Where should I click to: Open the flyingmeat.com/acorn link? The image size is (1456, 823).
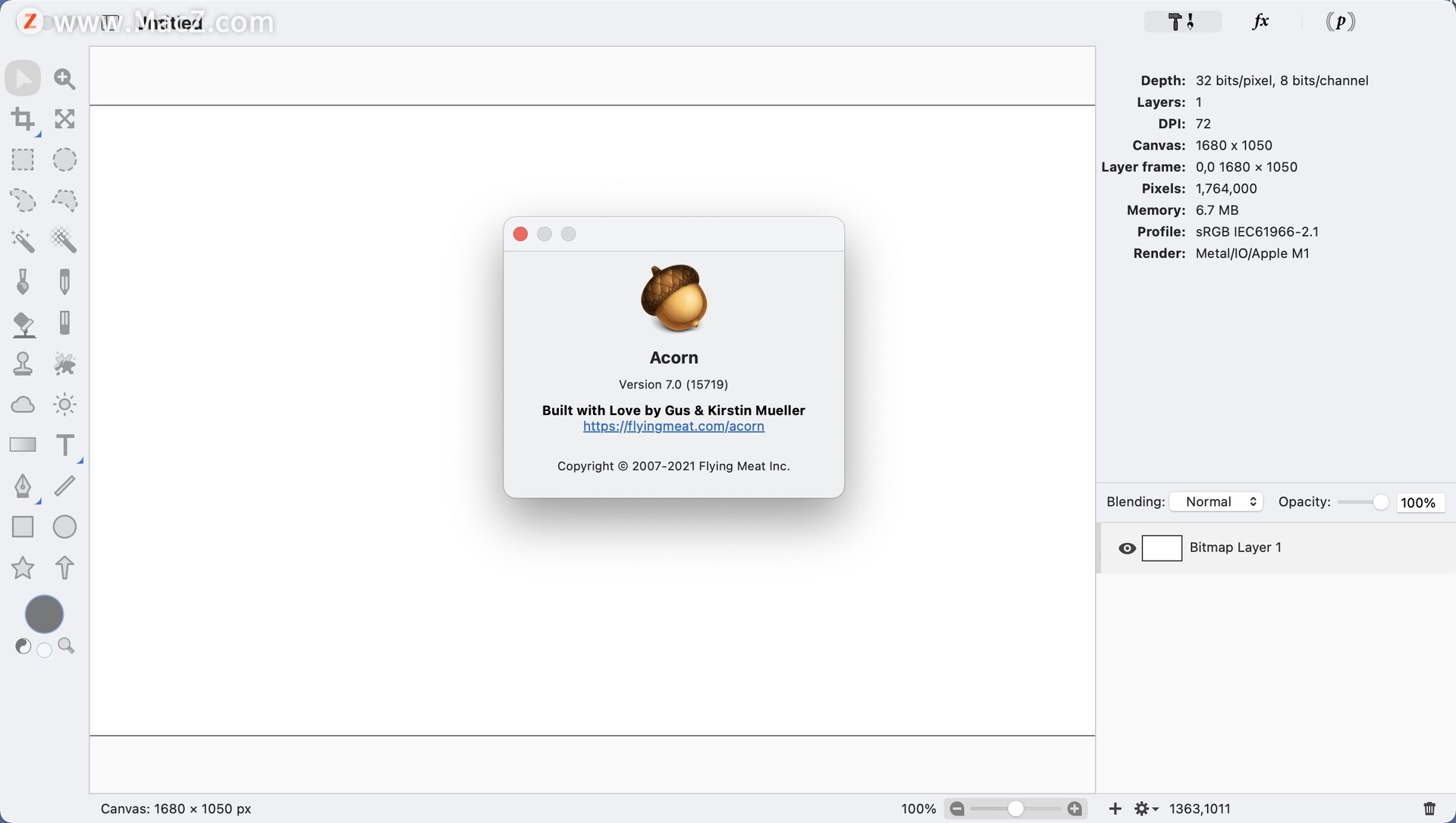(673, 426)
